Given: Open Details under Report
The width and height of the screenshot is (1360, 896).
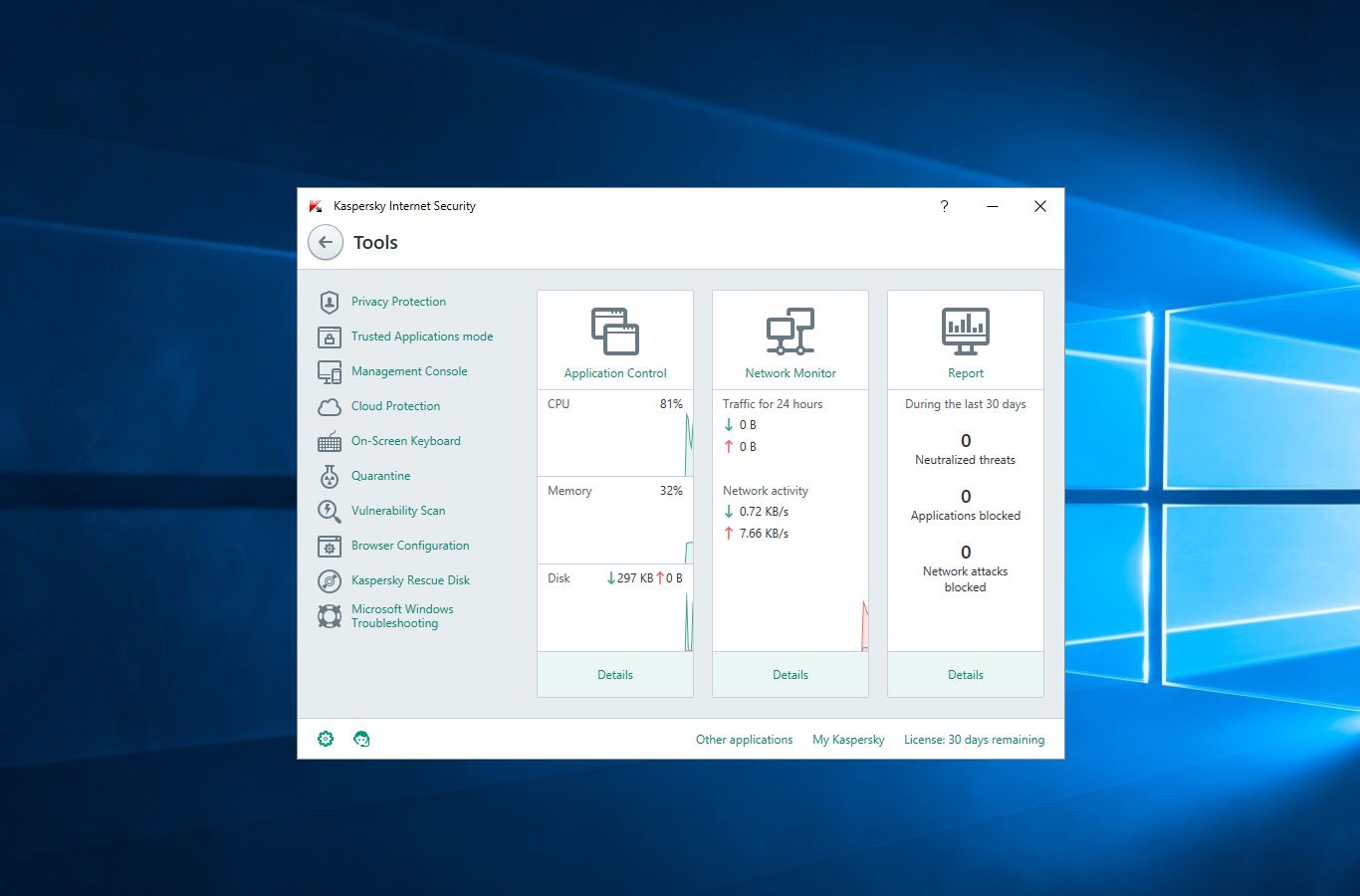Looking at the screenshot, I should tap(966, 675).
